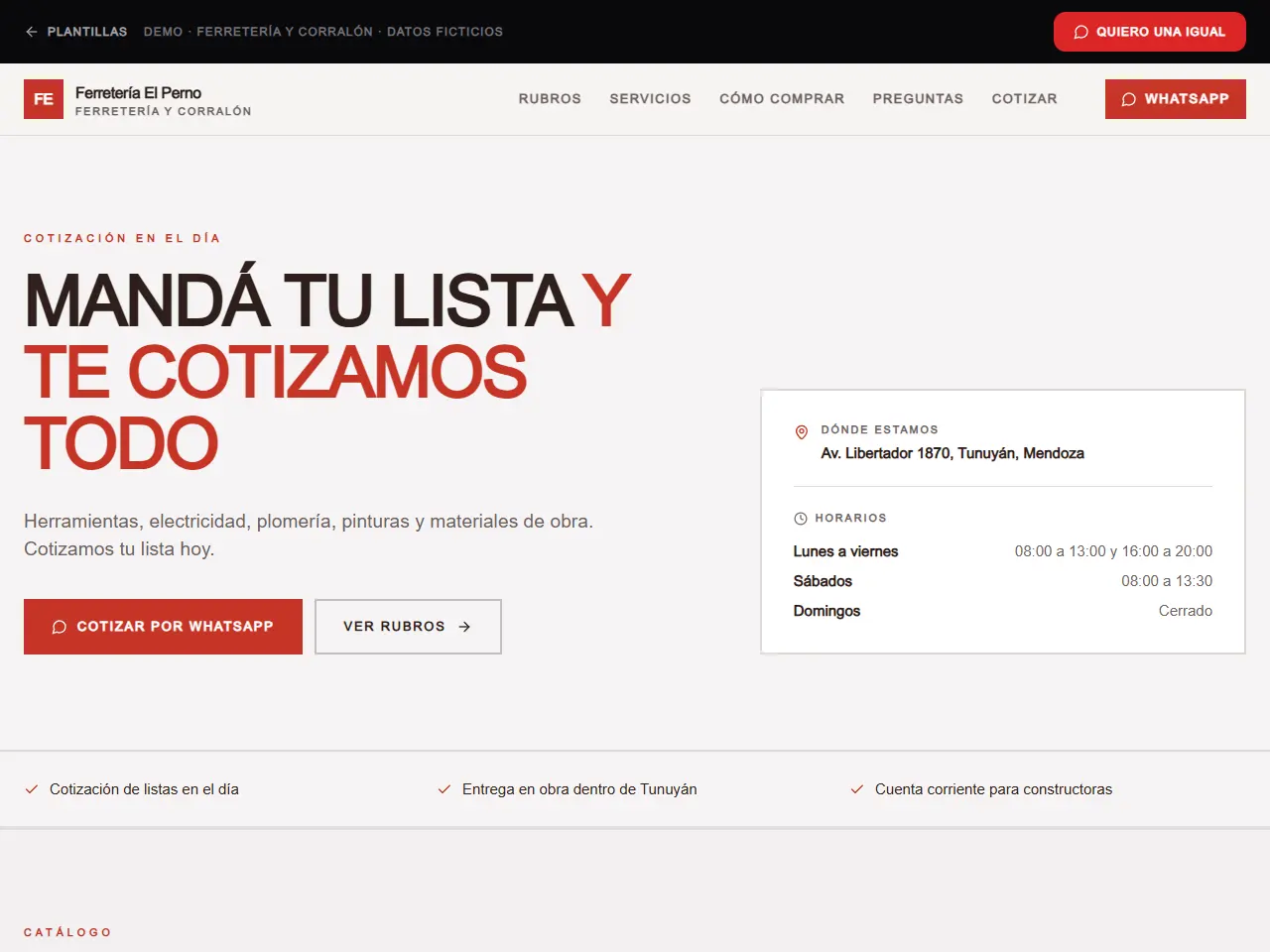Click the 'Sábados' schedule label

(823, 581)
